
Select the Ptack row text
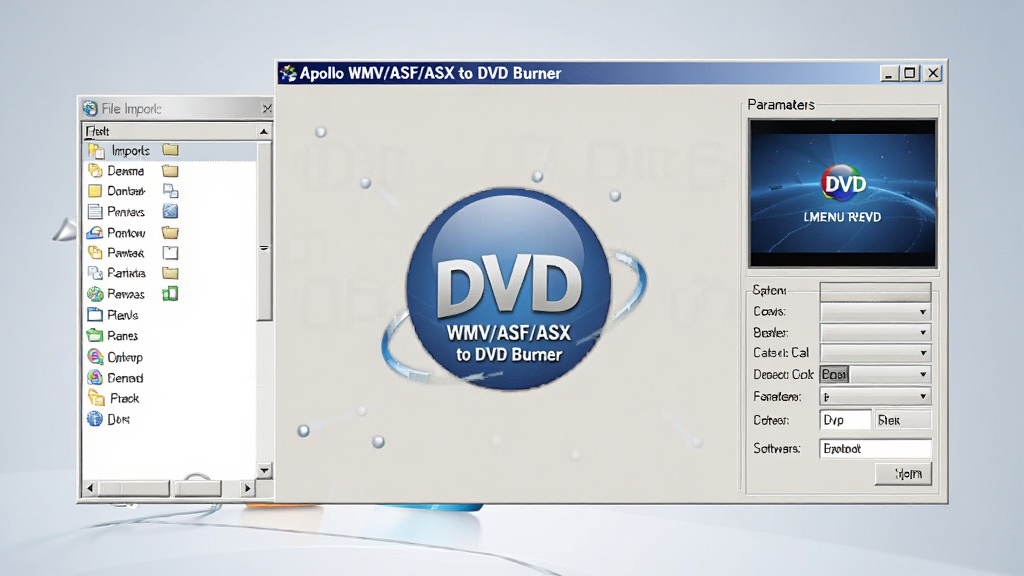click(x=124, y=398)
